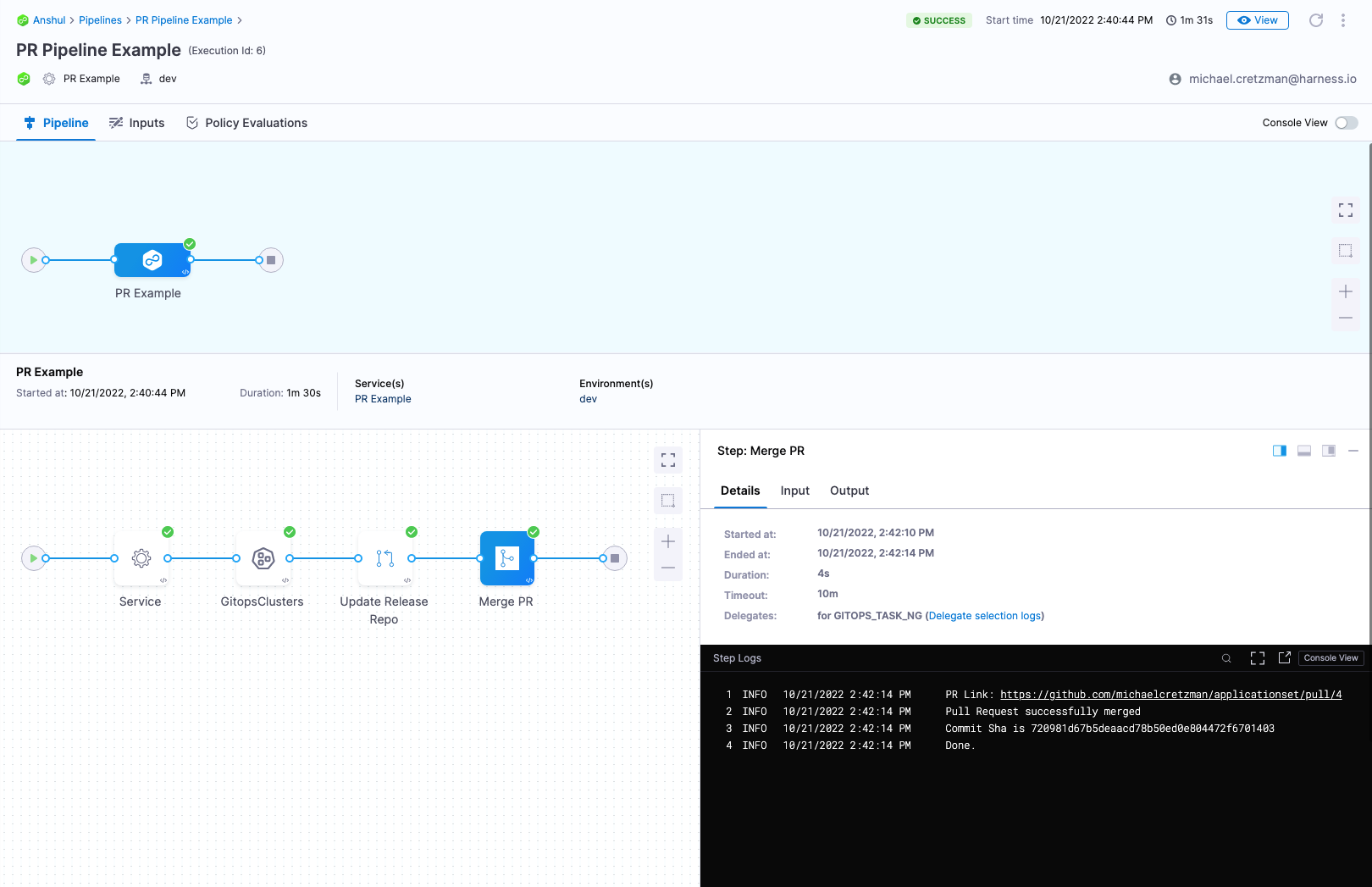Image resolution: width=1372 pixels, height=887 pixels.
Task: Click the stage graph start play node
Action: [33, 260]
